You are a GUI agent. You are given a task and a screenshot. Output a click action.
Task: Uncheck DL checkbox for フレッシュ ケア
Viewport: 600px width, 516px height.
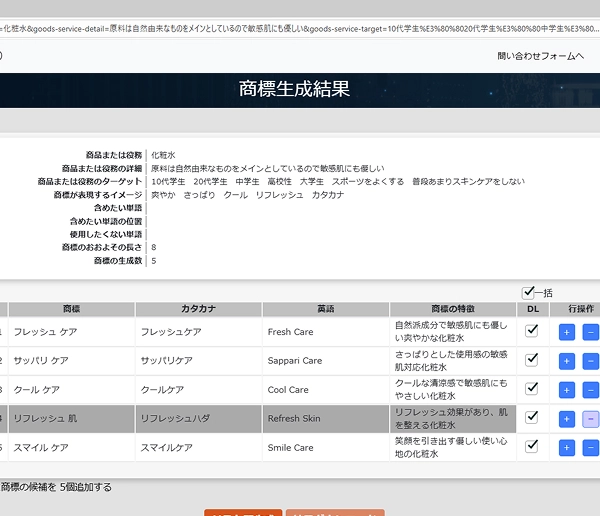click(x=532, y=331)
